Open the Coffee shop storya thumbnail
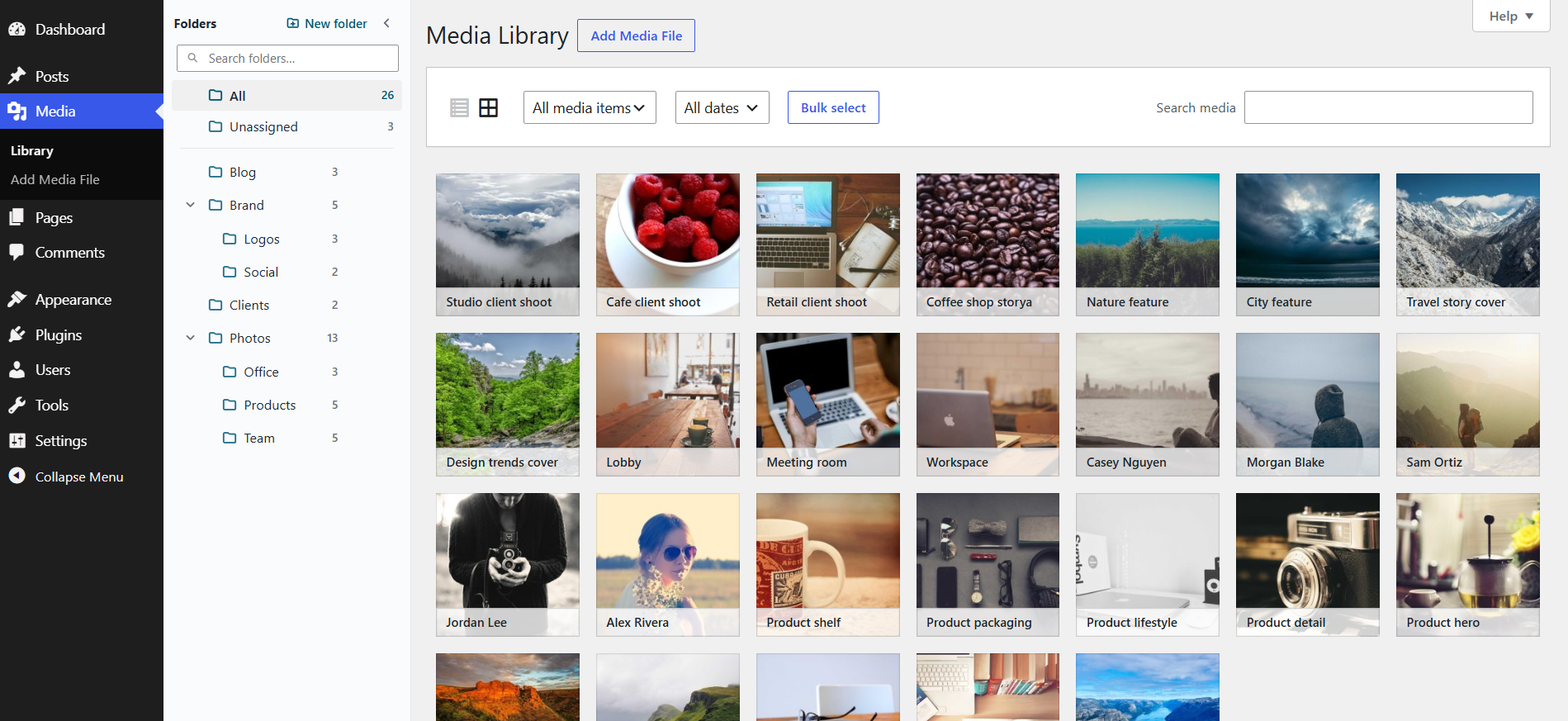The width and height of the screenshot is (1568, 721). [x=988, y=244]
